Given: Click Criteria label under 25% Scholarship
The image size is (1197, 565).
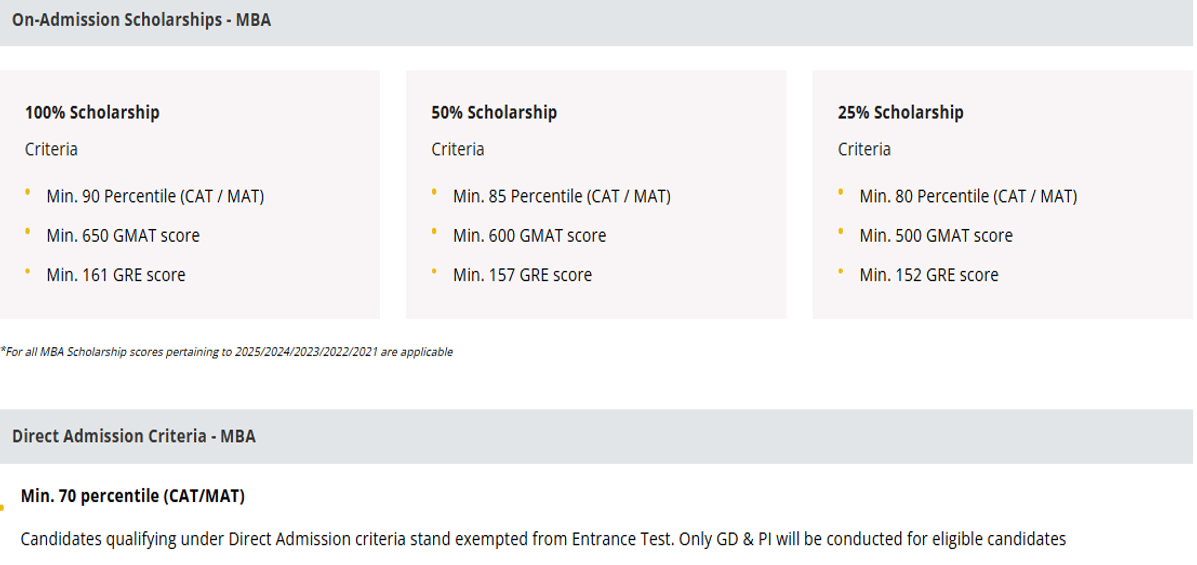Looking at the screenshot, I should [x=864, y=149].
